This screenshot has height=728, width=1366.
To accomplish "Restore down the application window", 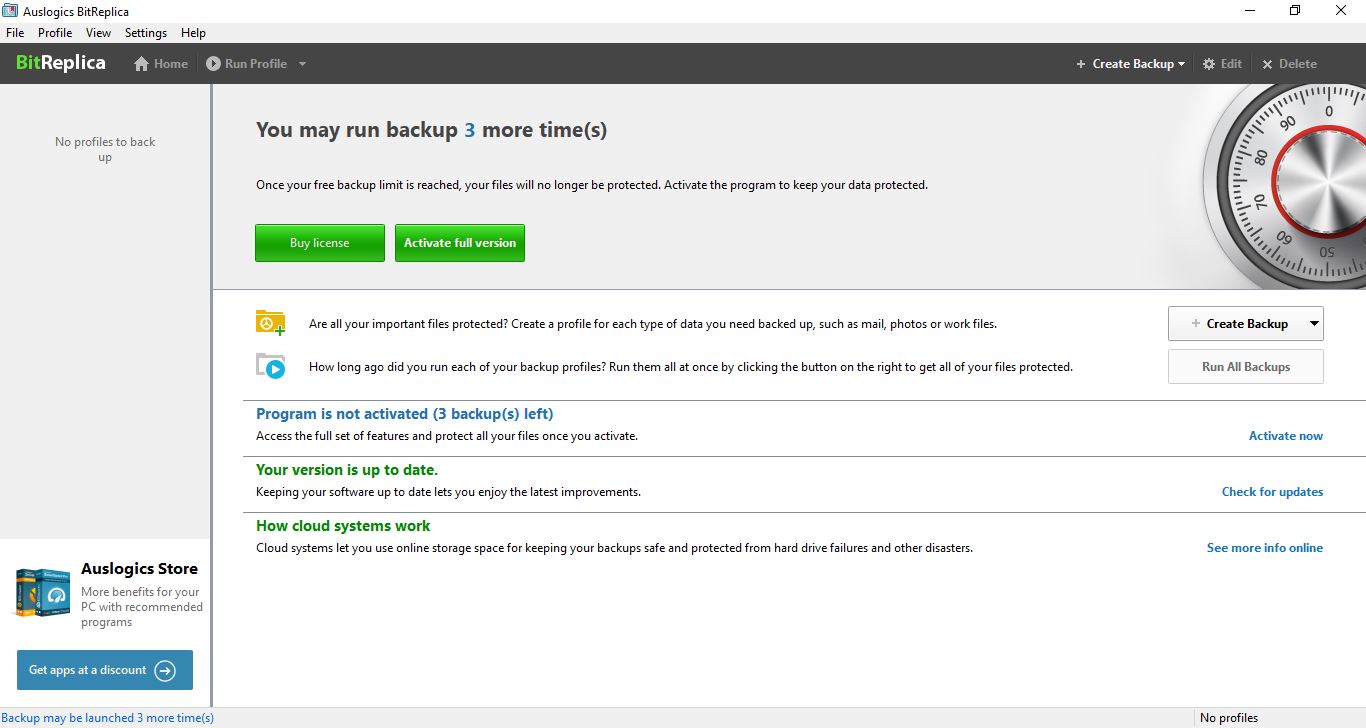I will click(x=1295, y=11).
